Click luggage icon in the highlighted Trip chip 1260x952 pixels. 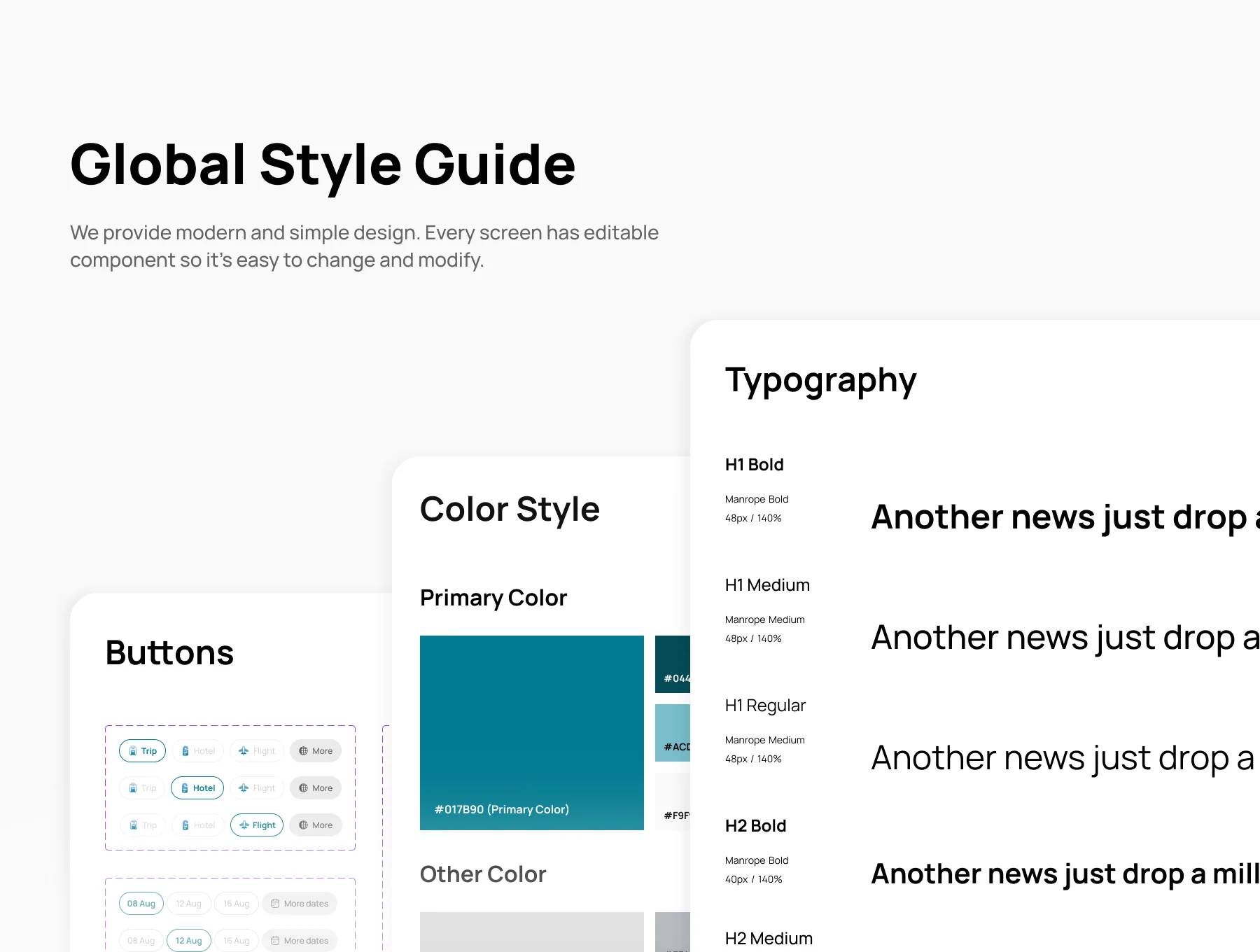[133, 751]
